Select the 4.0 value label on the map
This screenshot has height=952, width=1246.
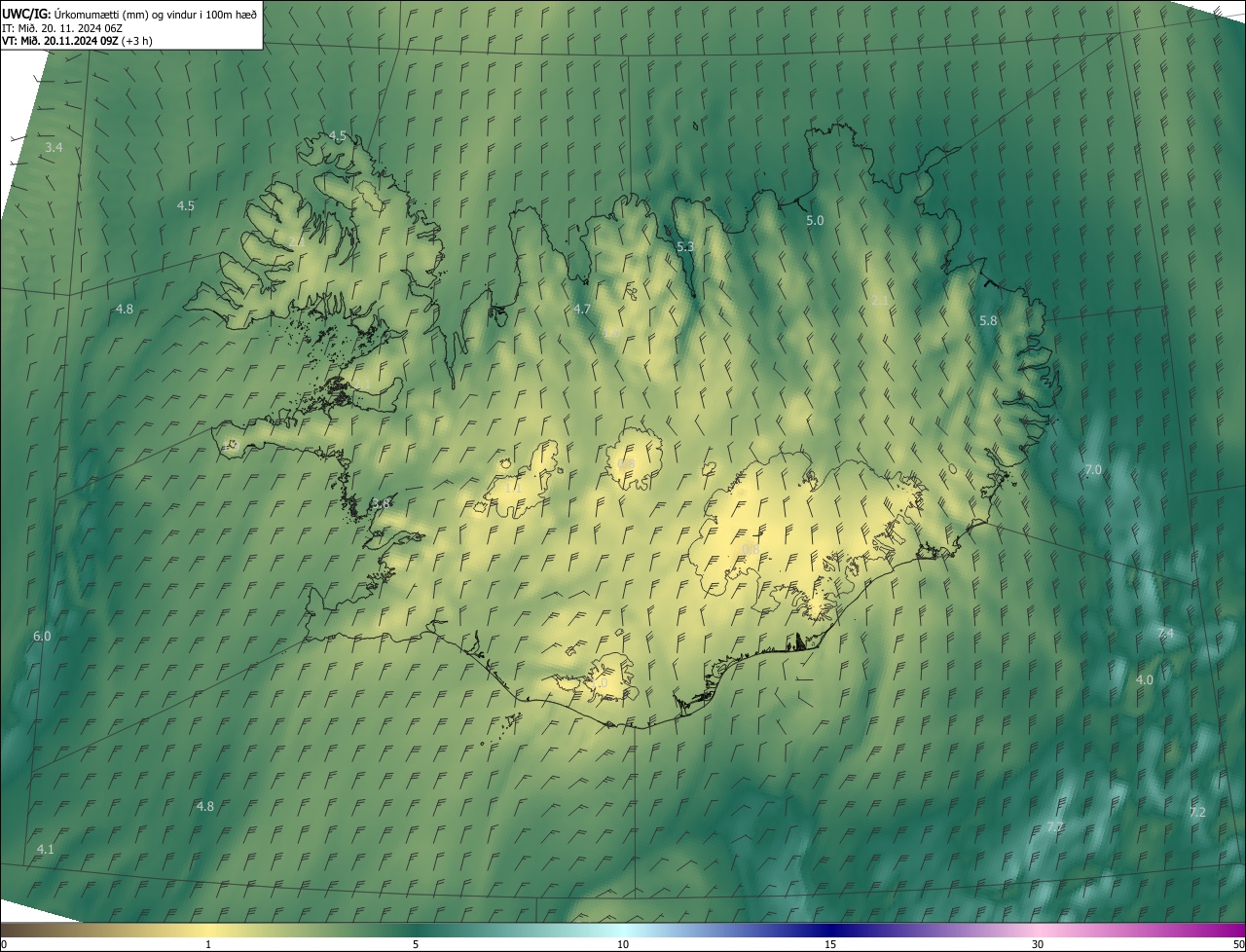click(1145, 679)
